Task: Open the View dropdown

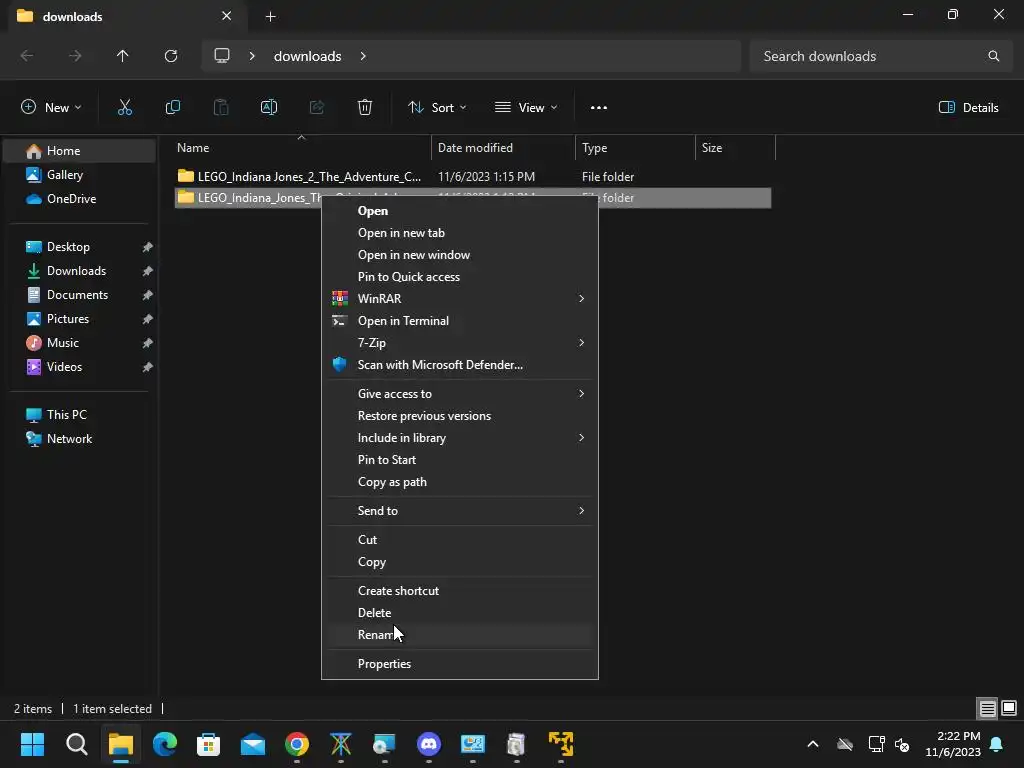Action: coord(526,108)
